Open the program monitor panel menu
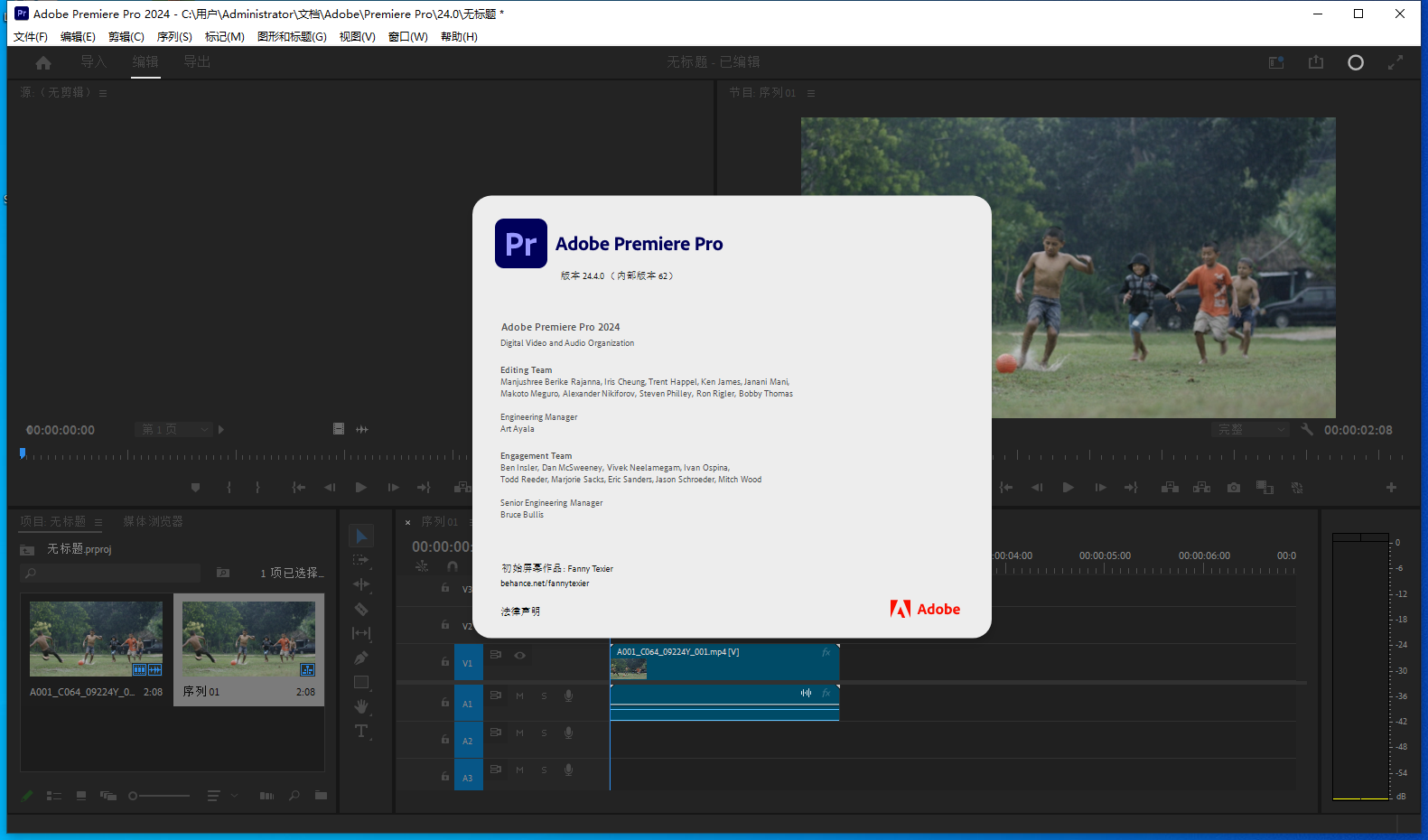This screenshot has width=1428, height=840. coord(811,93)
